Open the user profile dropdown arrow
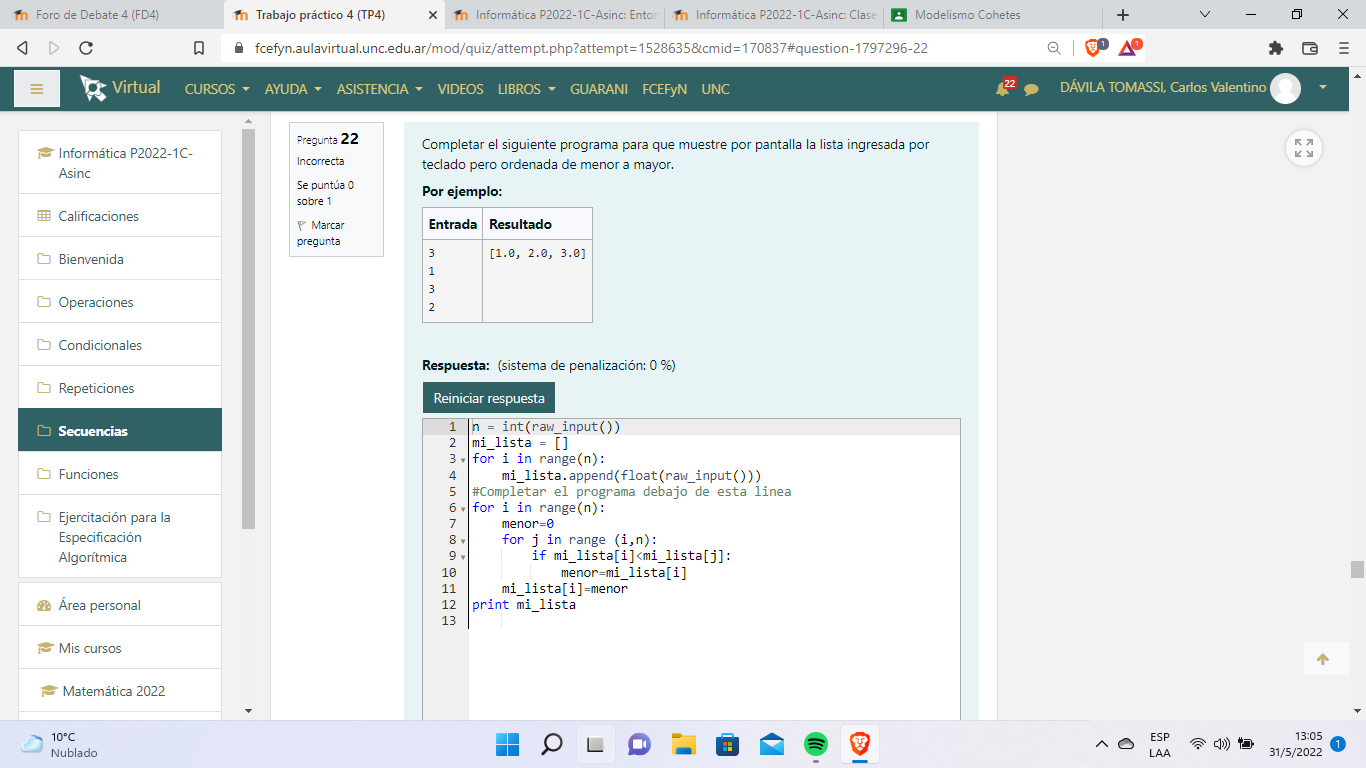1366x768 pixels. pyautogui.click(x=1323, y=88)
